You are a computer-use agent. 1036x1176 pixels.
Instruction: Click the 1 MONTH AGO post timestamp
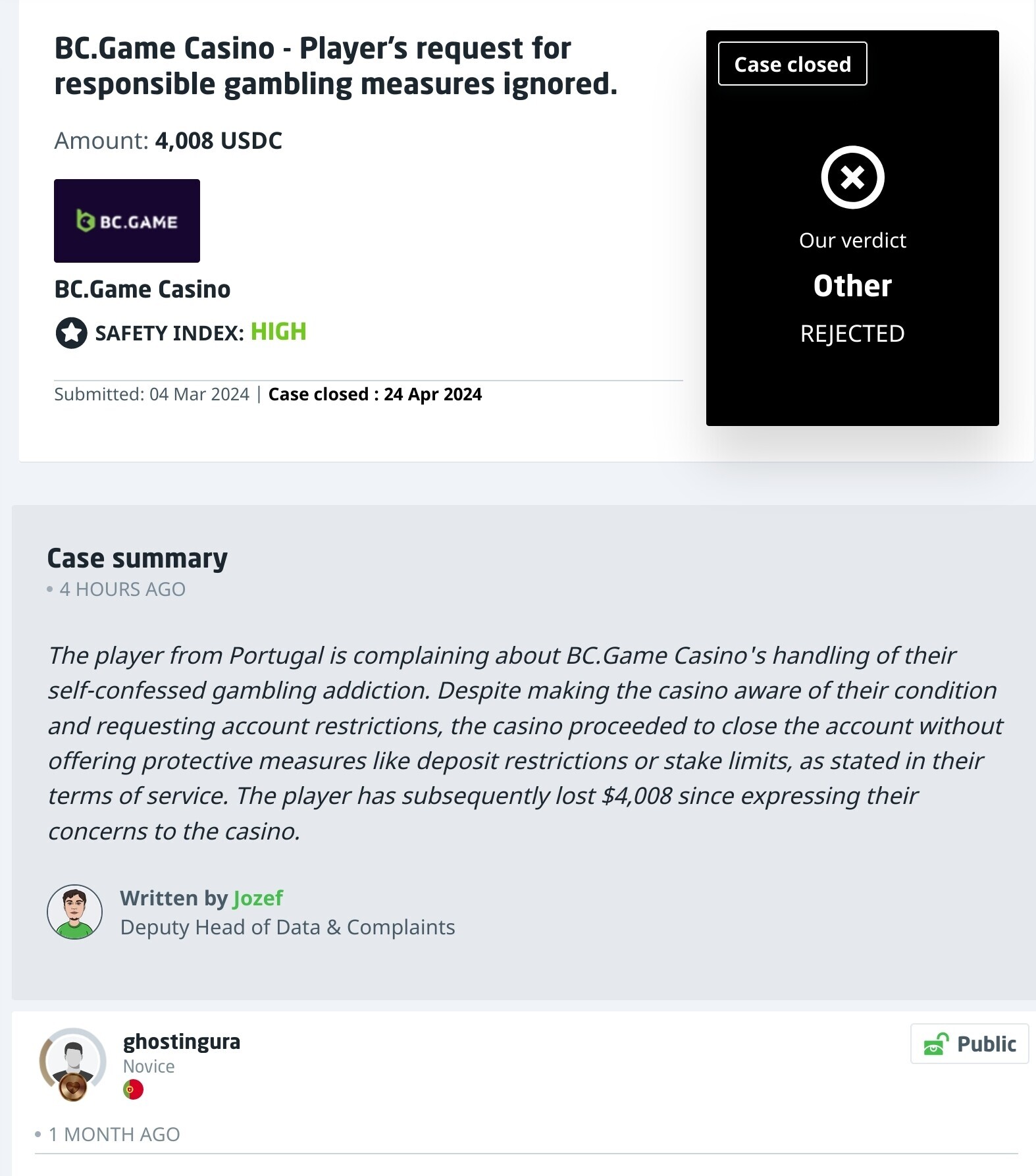(114, 1135)
